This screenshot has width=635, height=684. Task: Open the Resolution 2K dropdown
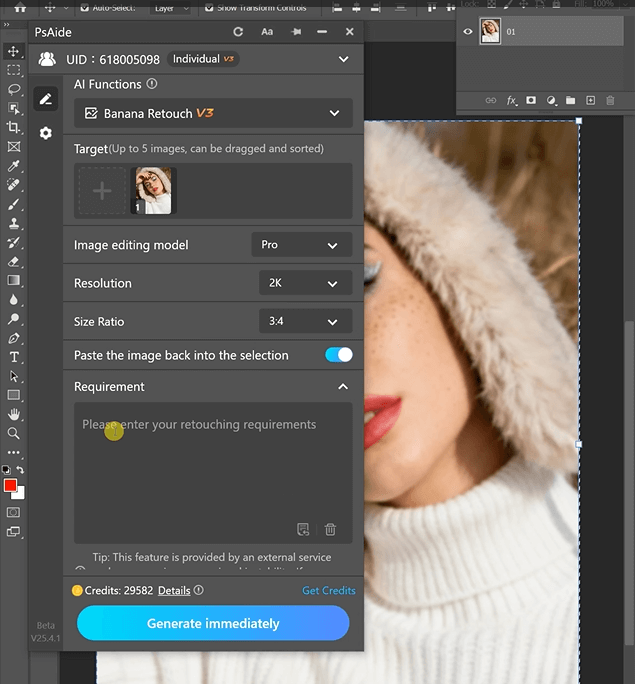coord(306,283)
